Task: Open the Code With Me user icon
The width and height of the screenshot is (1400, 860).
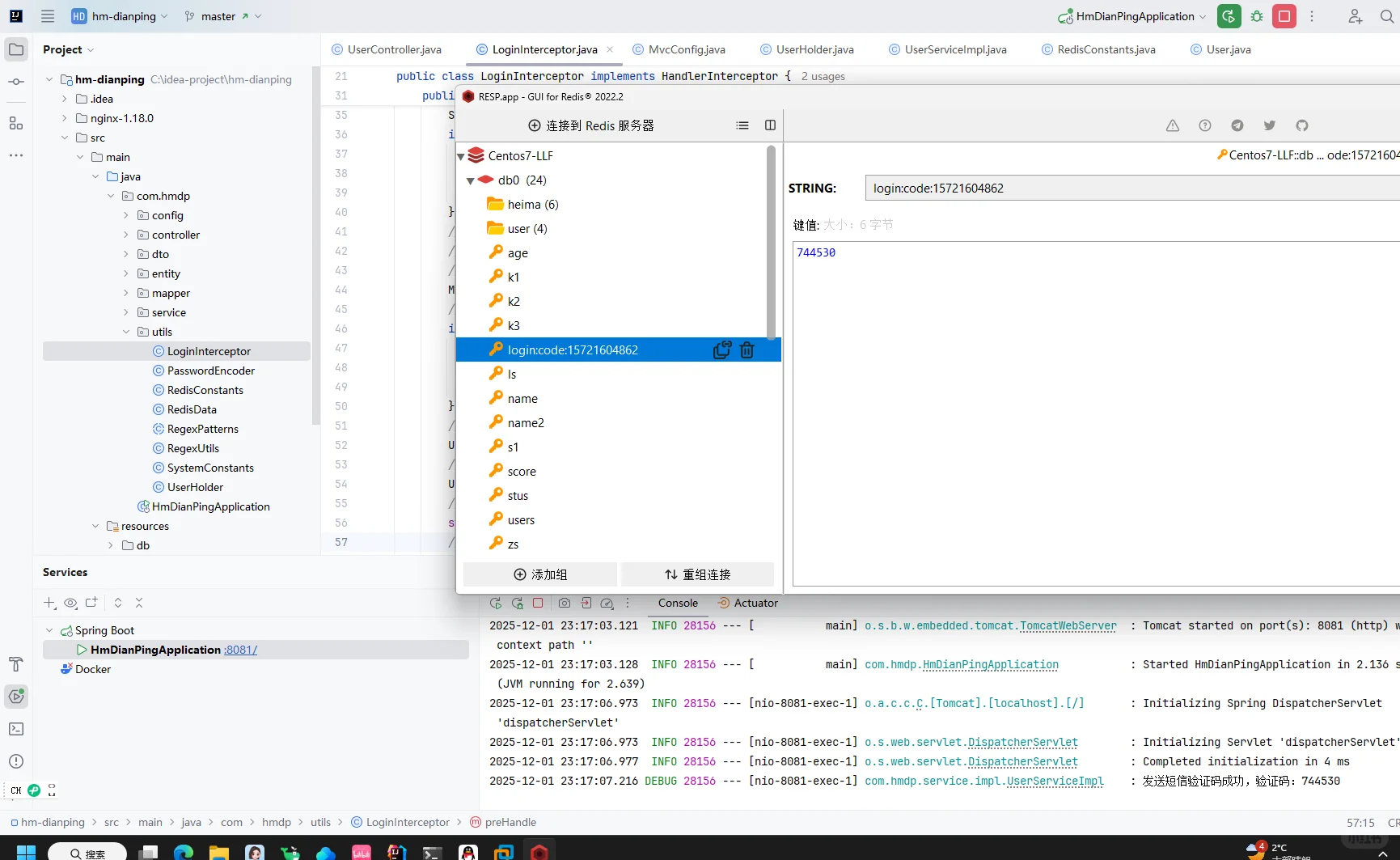Action: click(x=1356, y=16)
